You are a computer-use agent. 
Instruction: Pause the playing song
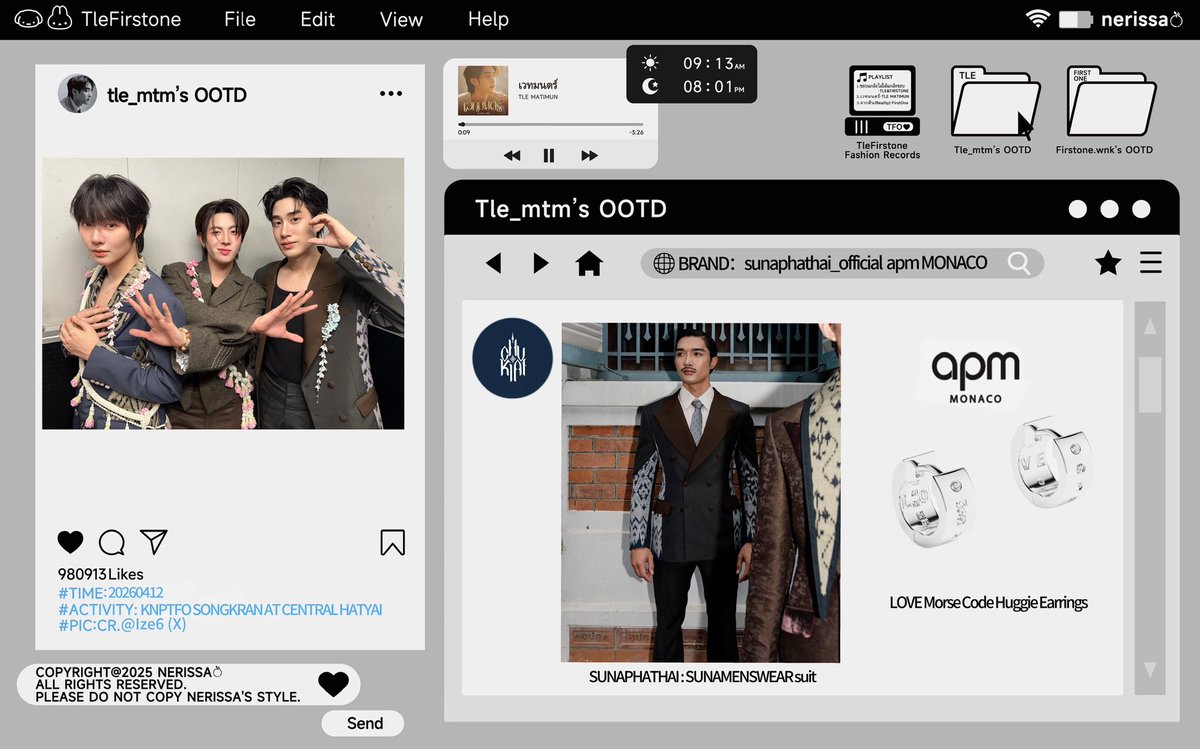coord(549,155)
